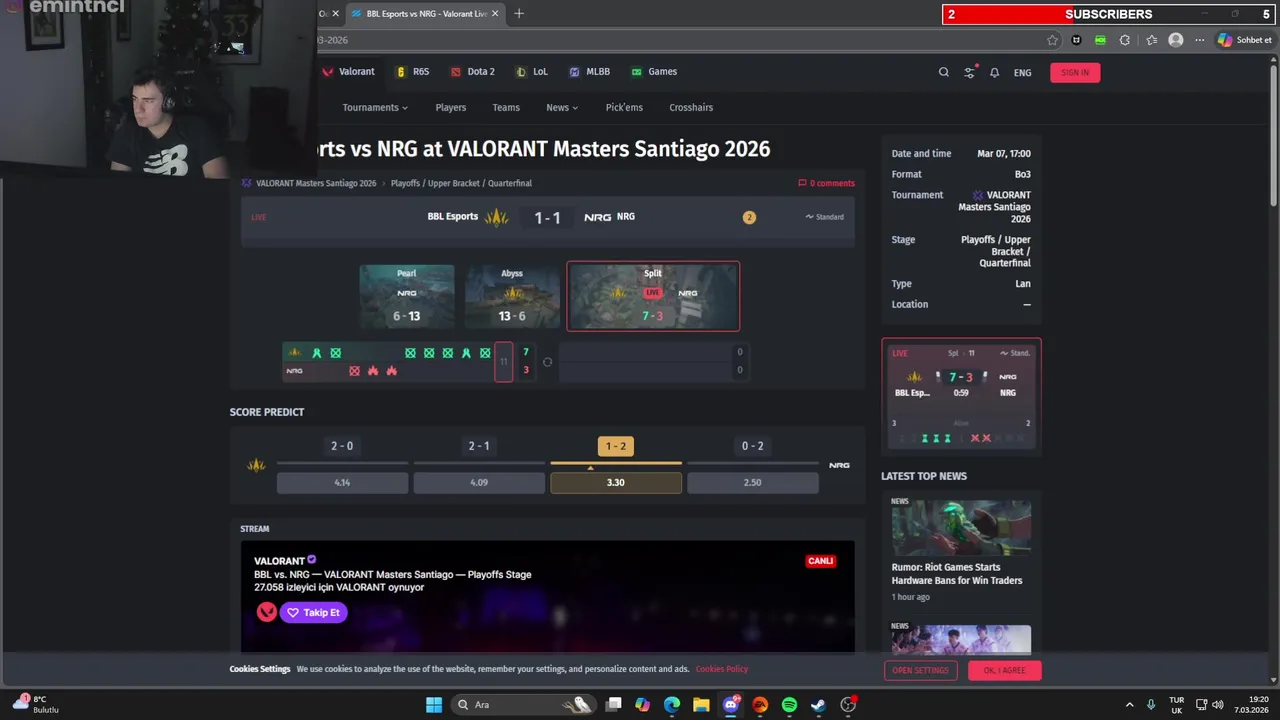Open Windows Start menu
Image resolution: width=1280 pixels, height=720 pixels.
pos(434,705)
